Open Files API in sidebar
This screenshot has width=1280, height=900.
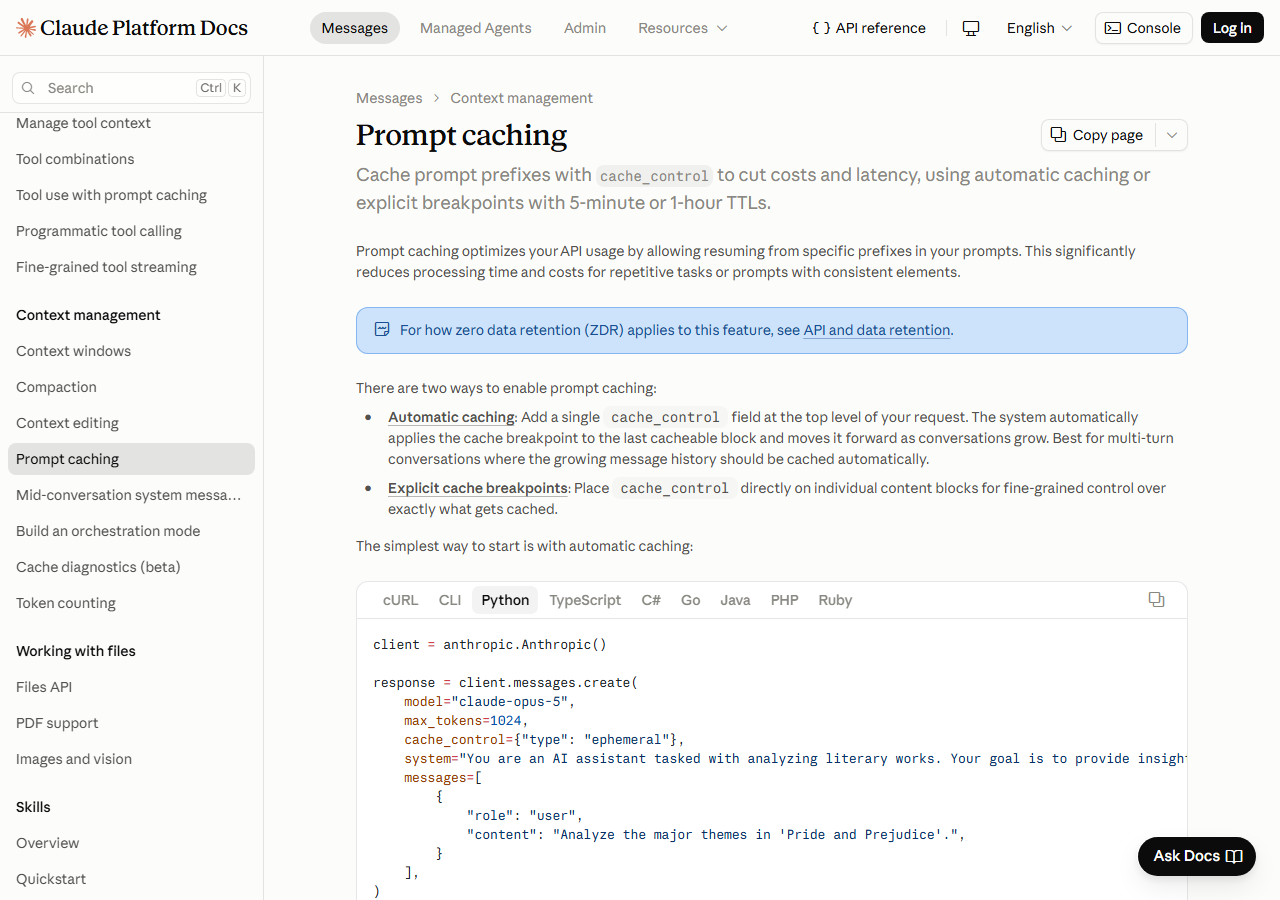131,687
